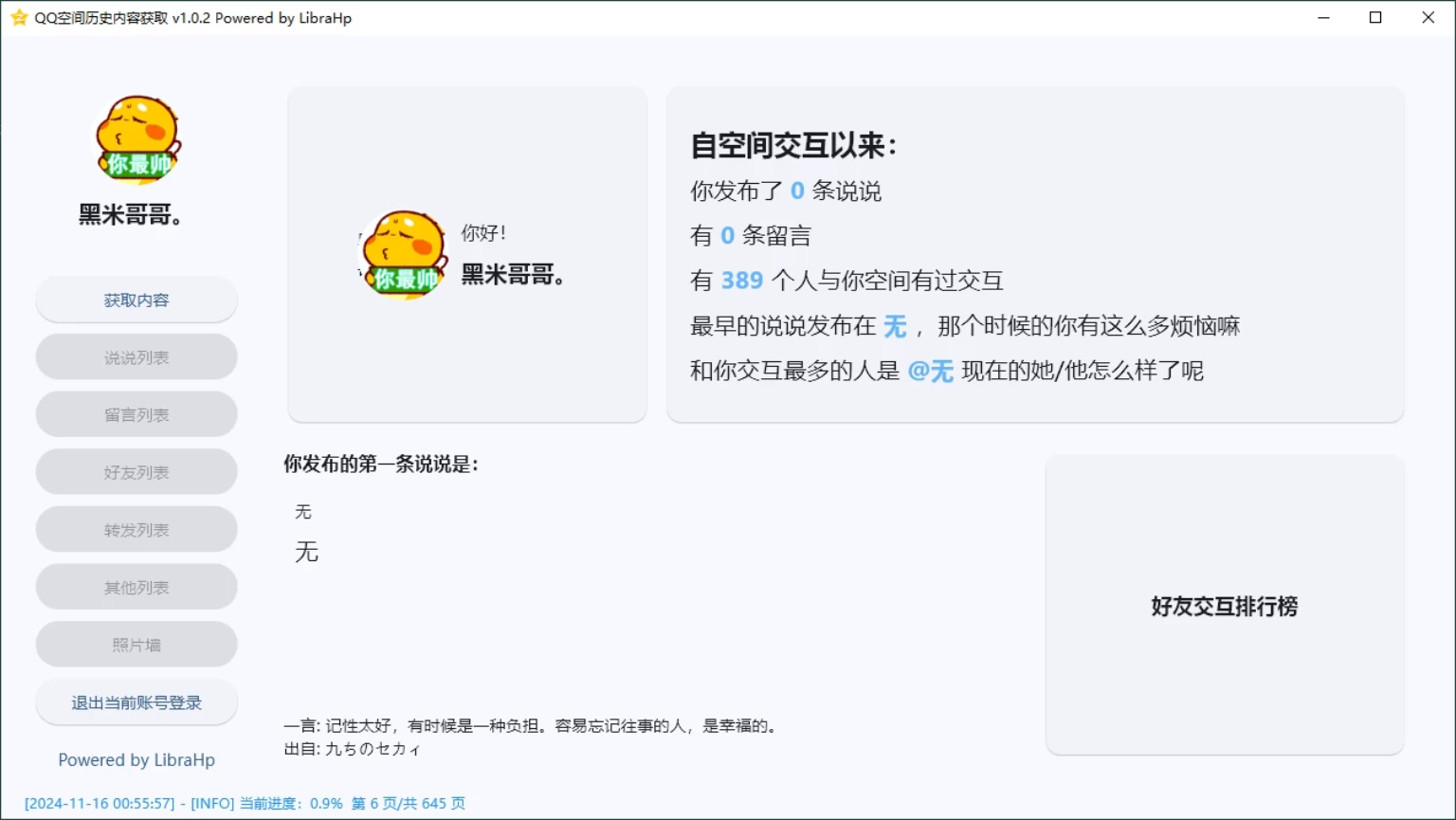Select the 其他列表 option

(x=136, y=586)
